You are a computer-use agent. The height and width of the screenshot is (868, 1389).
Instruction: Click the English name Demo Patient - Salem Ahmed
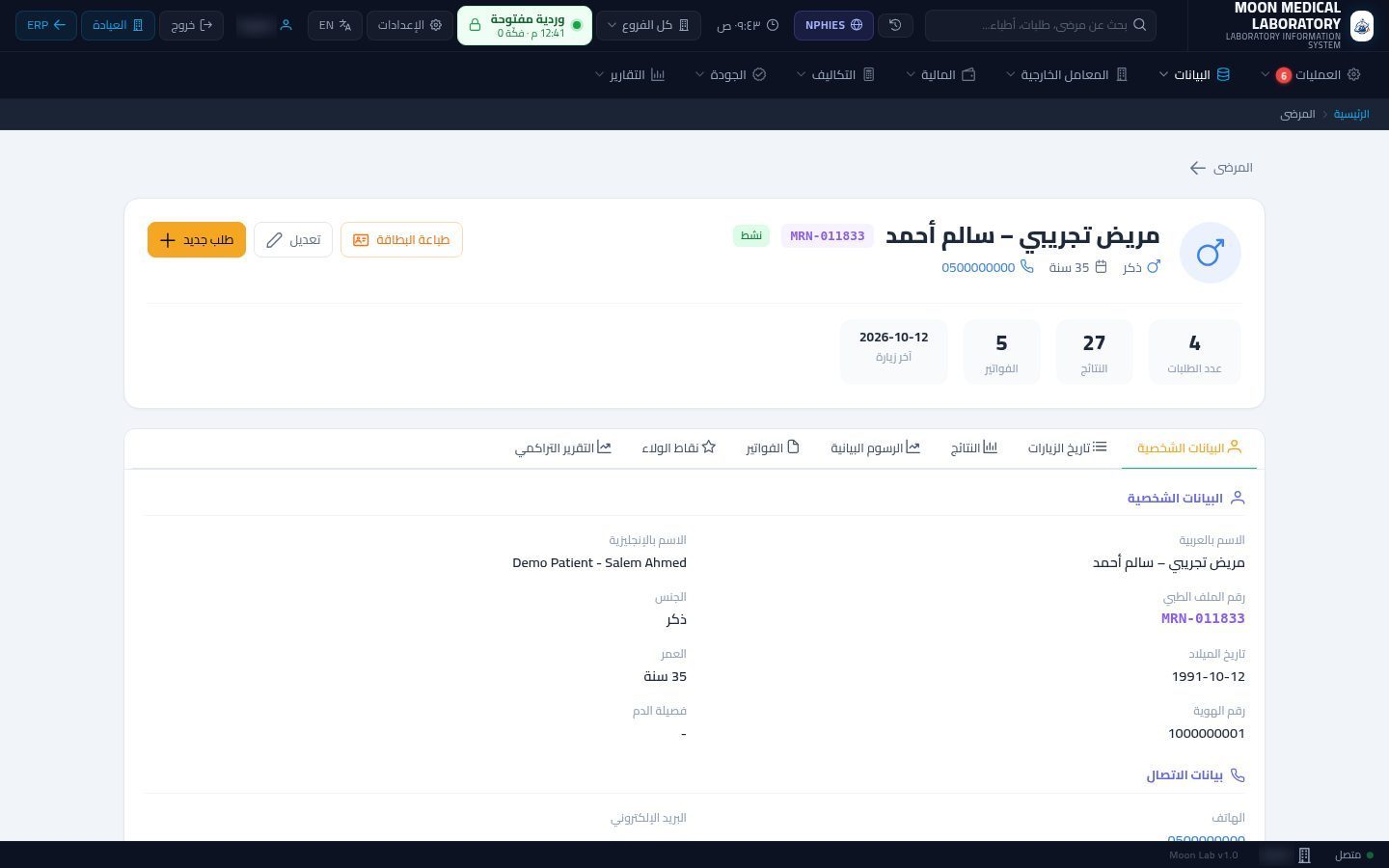599,562
